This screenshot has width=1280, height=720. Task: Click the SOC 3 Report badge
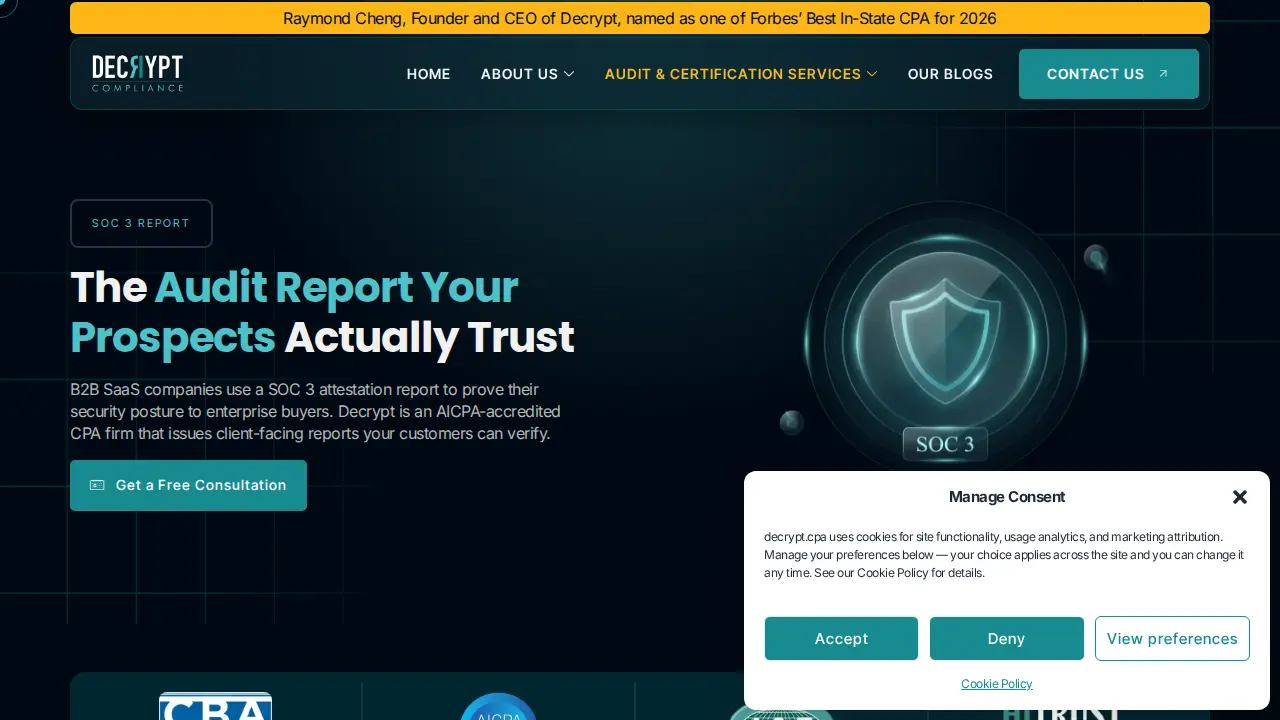coord(141,223)
